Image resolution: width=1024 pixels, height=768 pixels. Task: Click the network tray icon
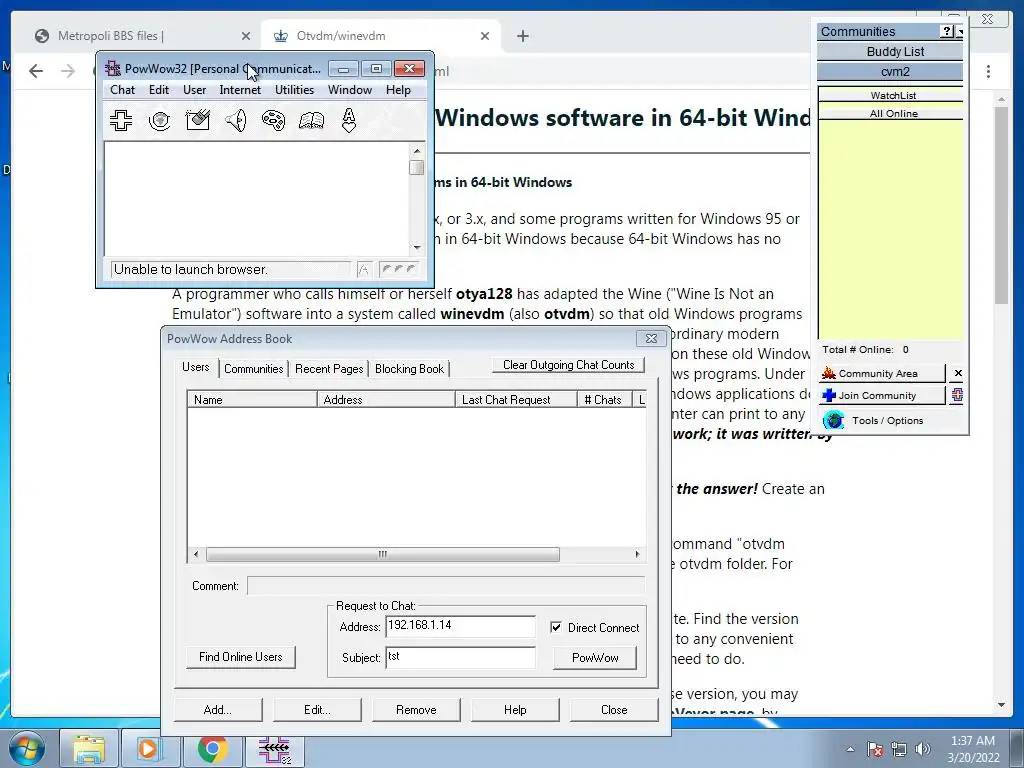pos(899,749)
